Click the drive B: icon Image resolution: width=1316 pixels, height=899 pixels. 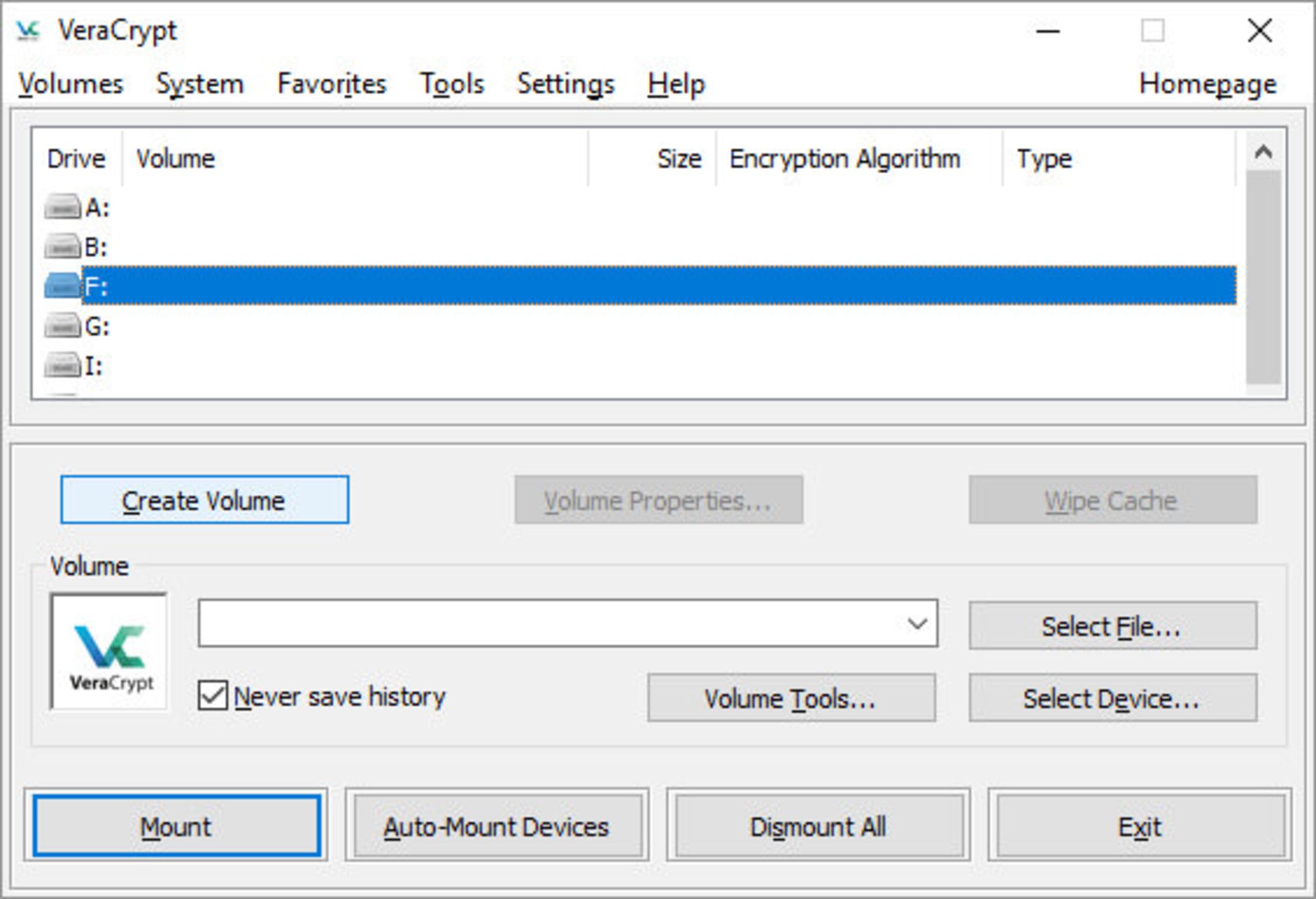(62, 247)
